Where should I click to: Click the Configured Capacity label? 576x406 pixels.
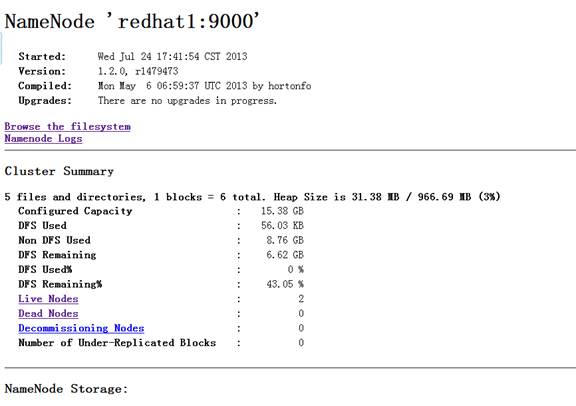coord(75,211)
